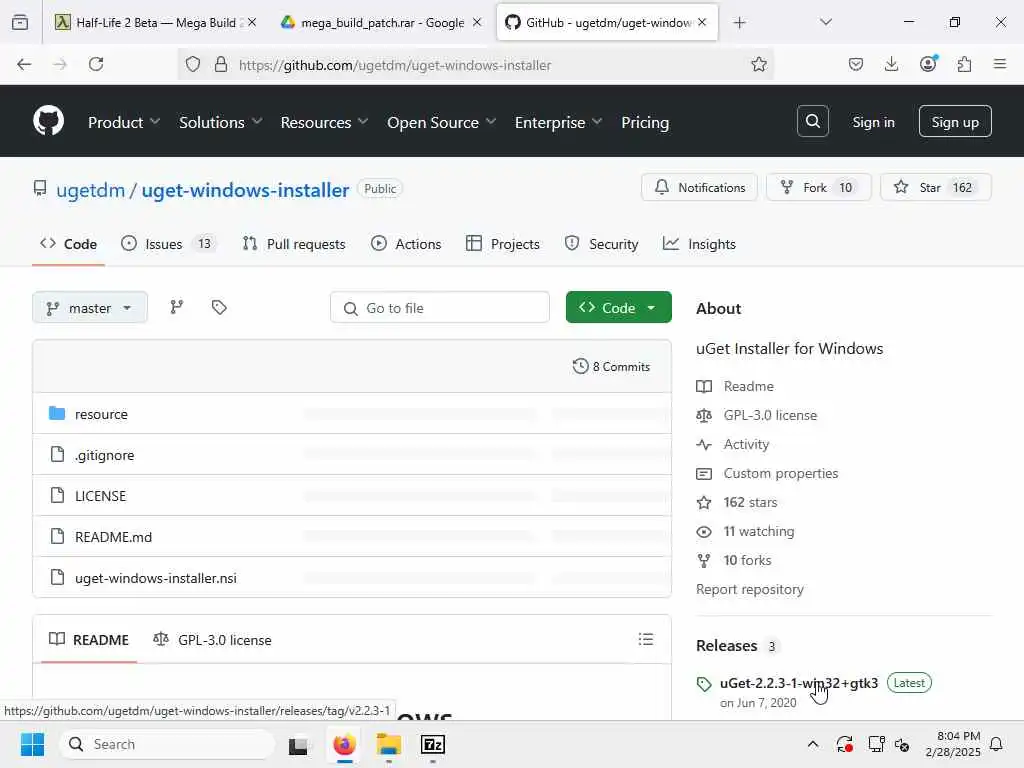Open the Firefox View icon at tab bar start
The image size is (1024, 768).
(x=20, y=23)
